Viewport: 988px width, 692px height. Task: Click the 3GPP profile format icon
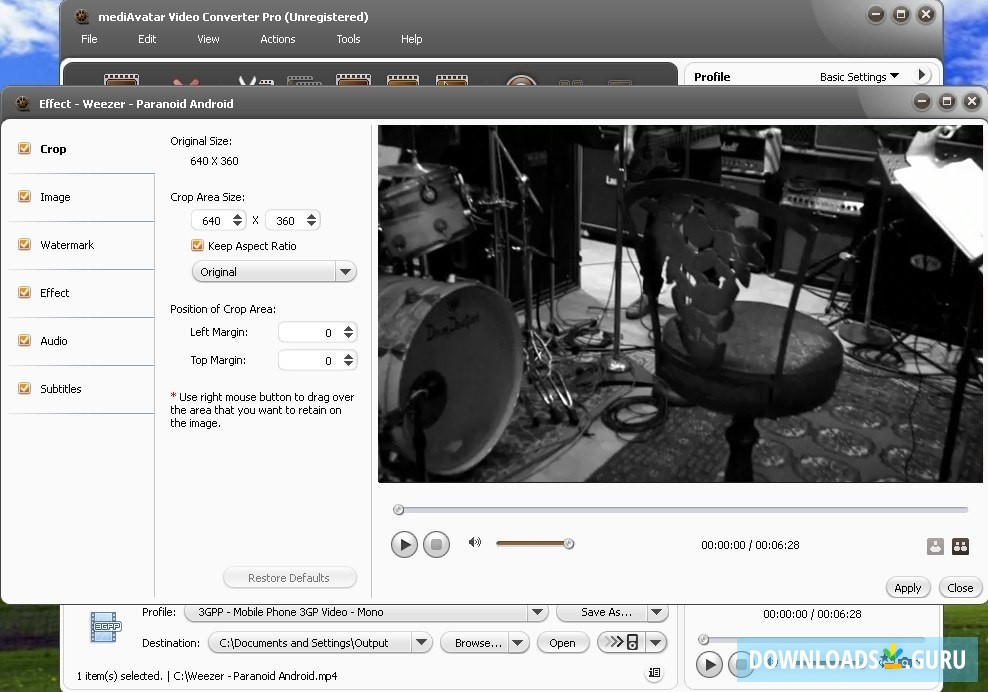105,627
